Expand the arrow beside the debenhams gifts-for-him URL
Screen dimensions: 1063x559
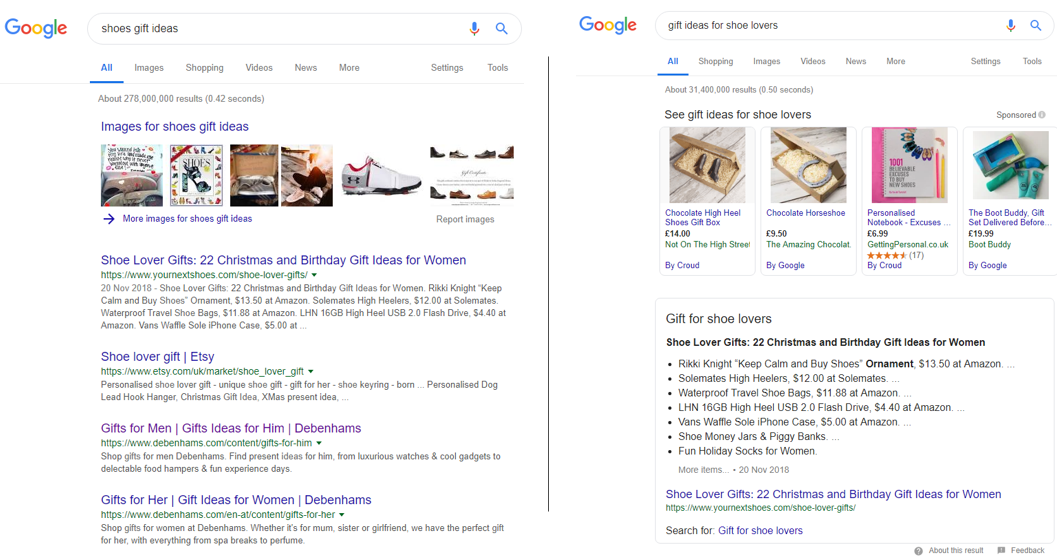(x=319, y=443)
